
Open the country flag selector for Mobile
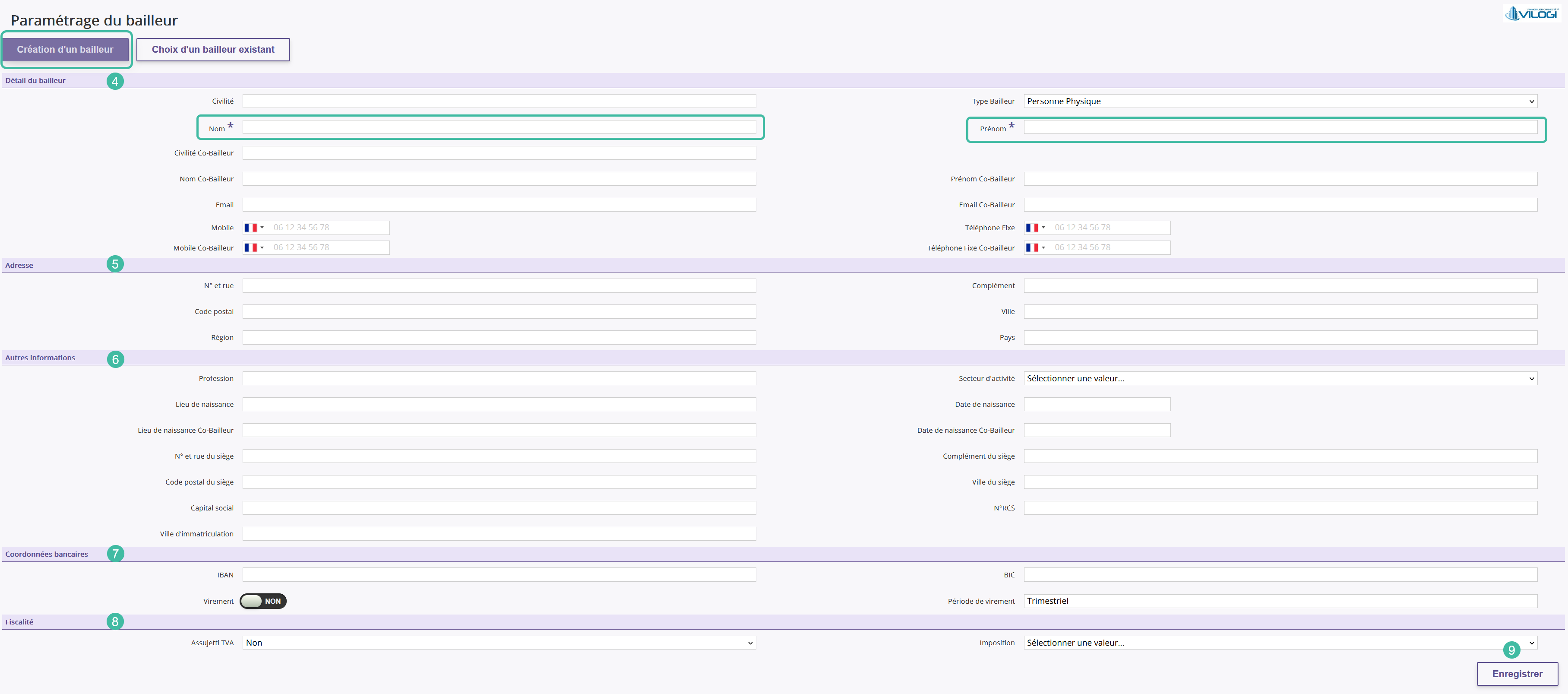point(254,228)
